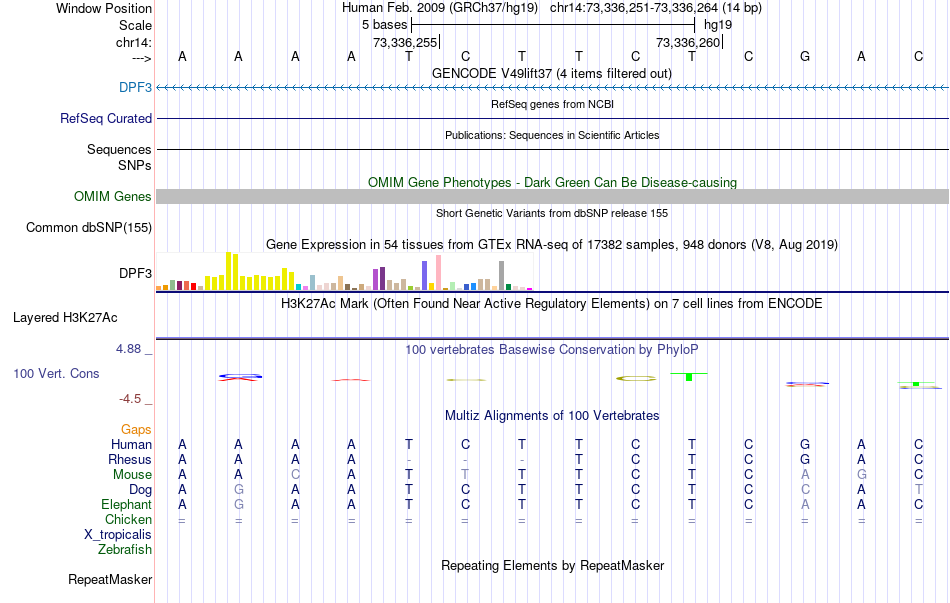The image size is (950, 603).
Task: Click the sequence direction arrow label
Action: [x=141, y=58]
